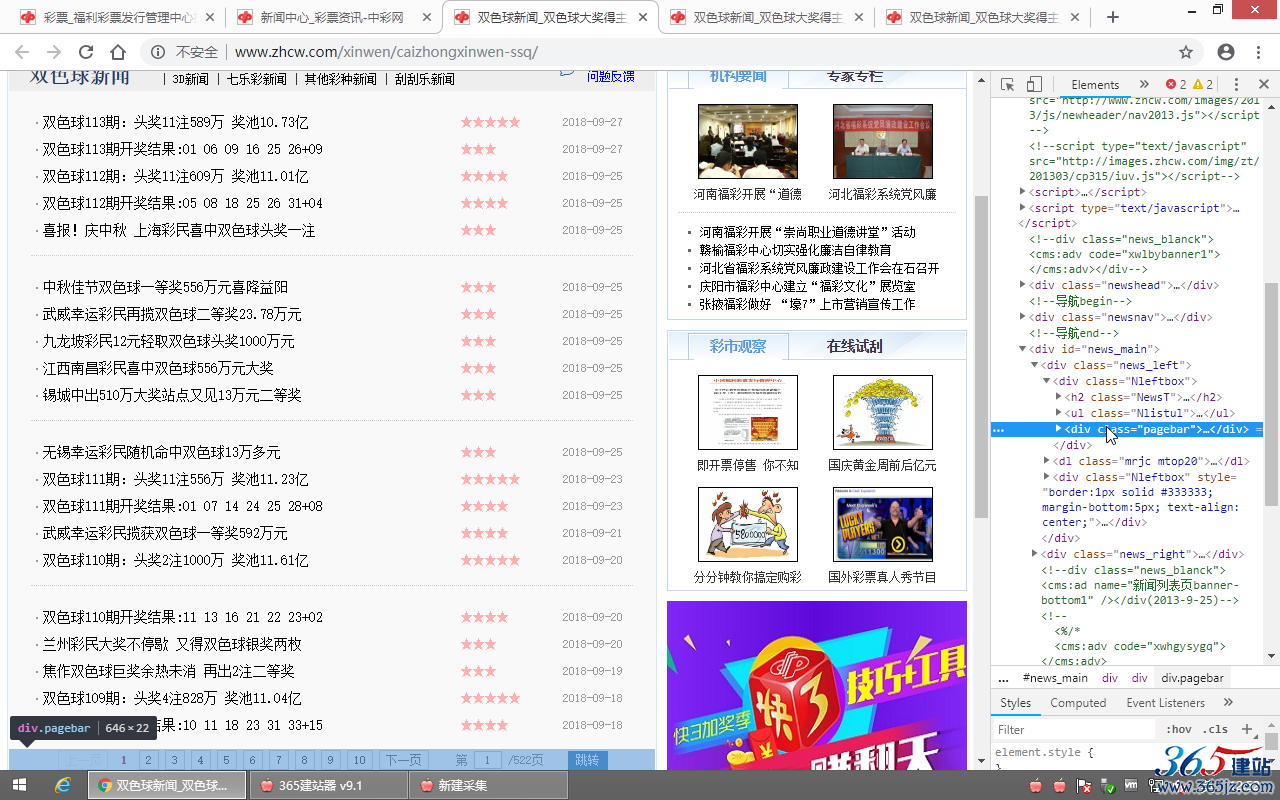Switch to 365建站器 v9.1 in taskbar
1280x800 pixels.
pos(328,785)
